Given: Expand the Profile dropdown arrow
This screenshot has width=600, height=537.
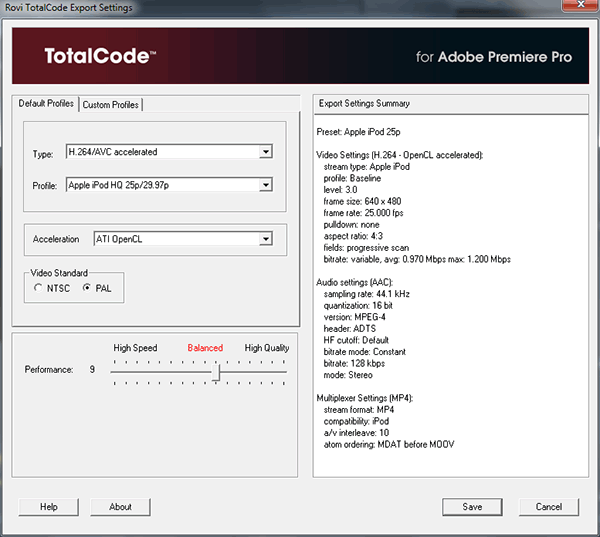Looking at the screenshot, I should click(x=266, y=185).
